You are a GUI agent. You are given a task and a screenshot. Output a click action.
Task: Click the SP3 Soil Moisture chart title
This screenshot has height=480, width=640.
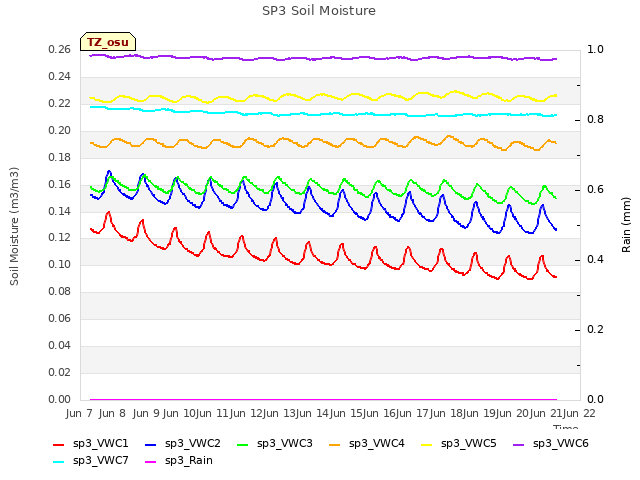click(x=319, y=11)
